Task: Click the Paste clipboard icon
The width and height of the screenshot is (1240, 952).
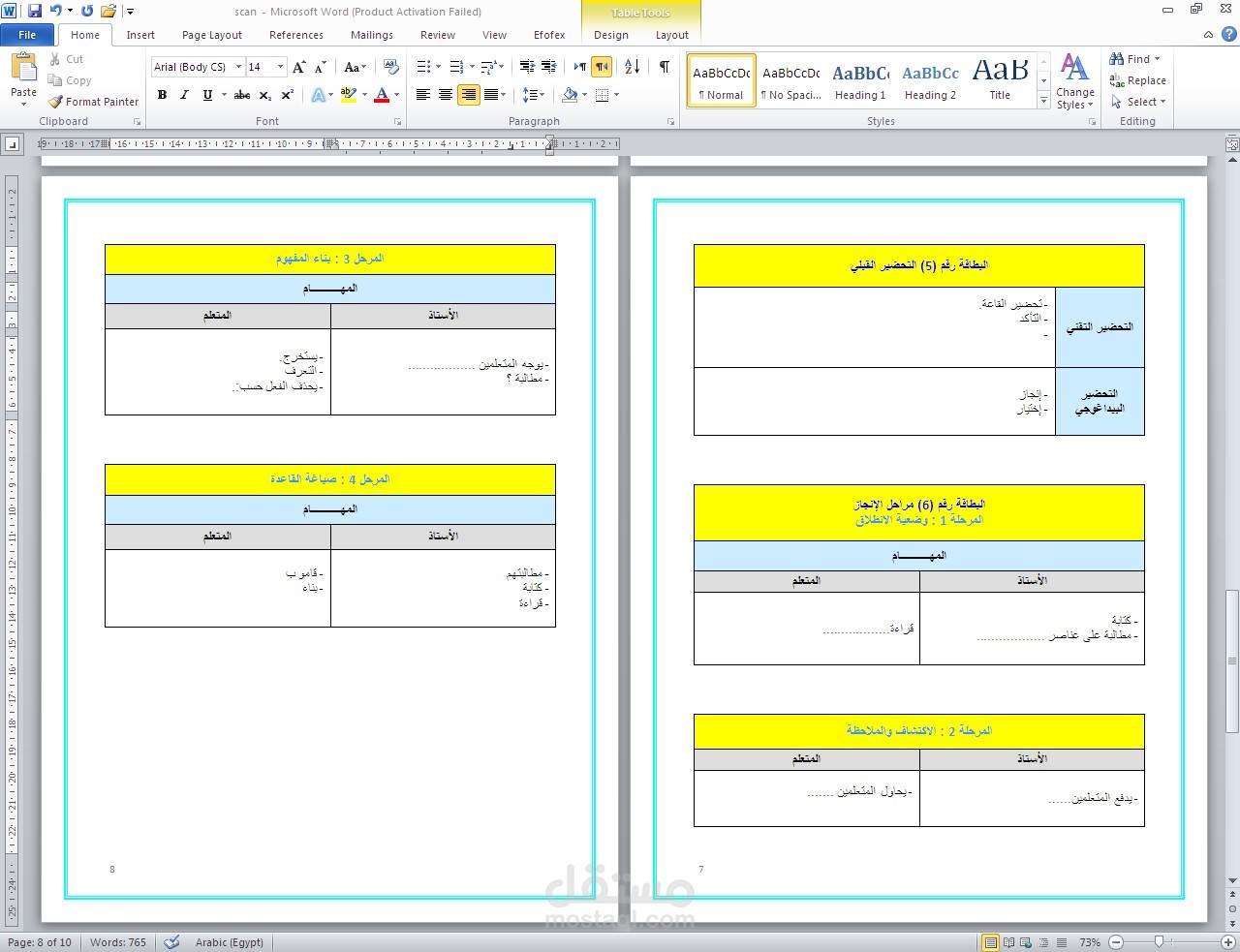Action: coord(23,68)
